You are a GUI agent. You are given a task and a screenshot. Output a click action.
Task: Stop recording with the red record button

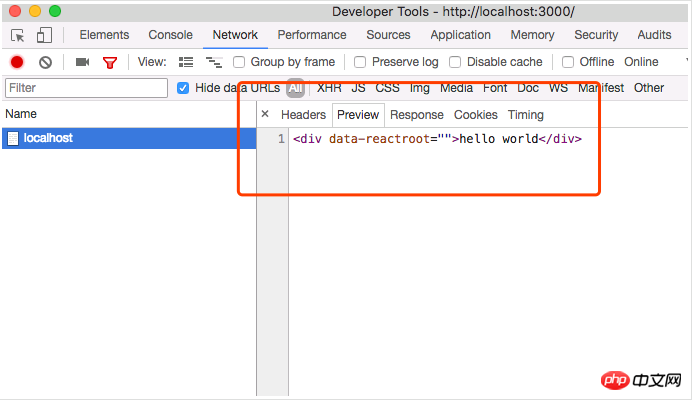[x=17, y=62]
